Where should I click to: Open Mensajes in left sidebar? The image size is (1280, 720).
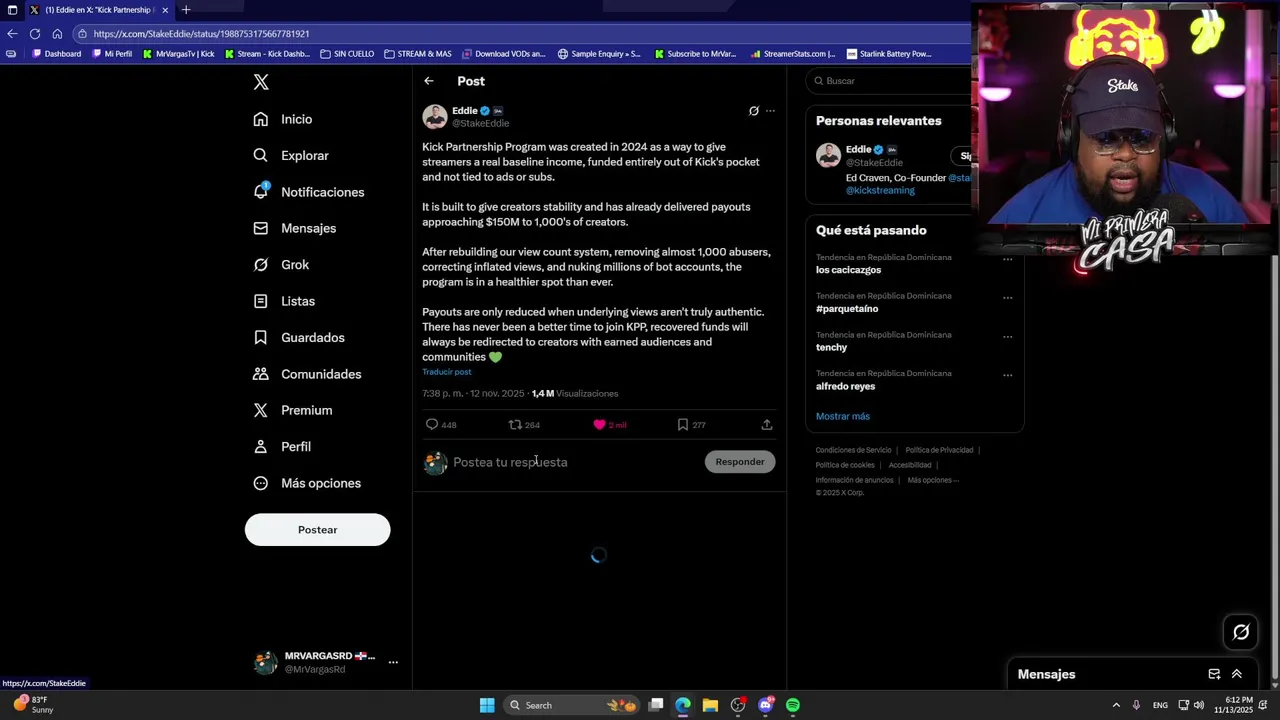295,228
